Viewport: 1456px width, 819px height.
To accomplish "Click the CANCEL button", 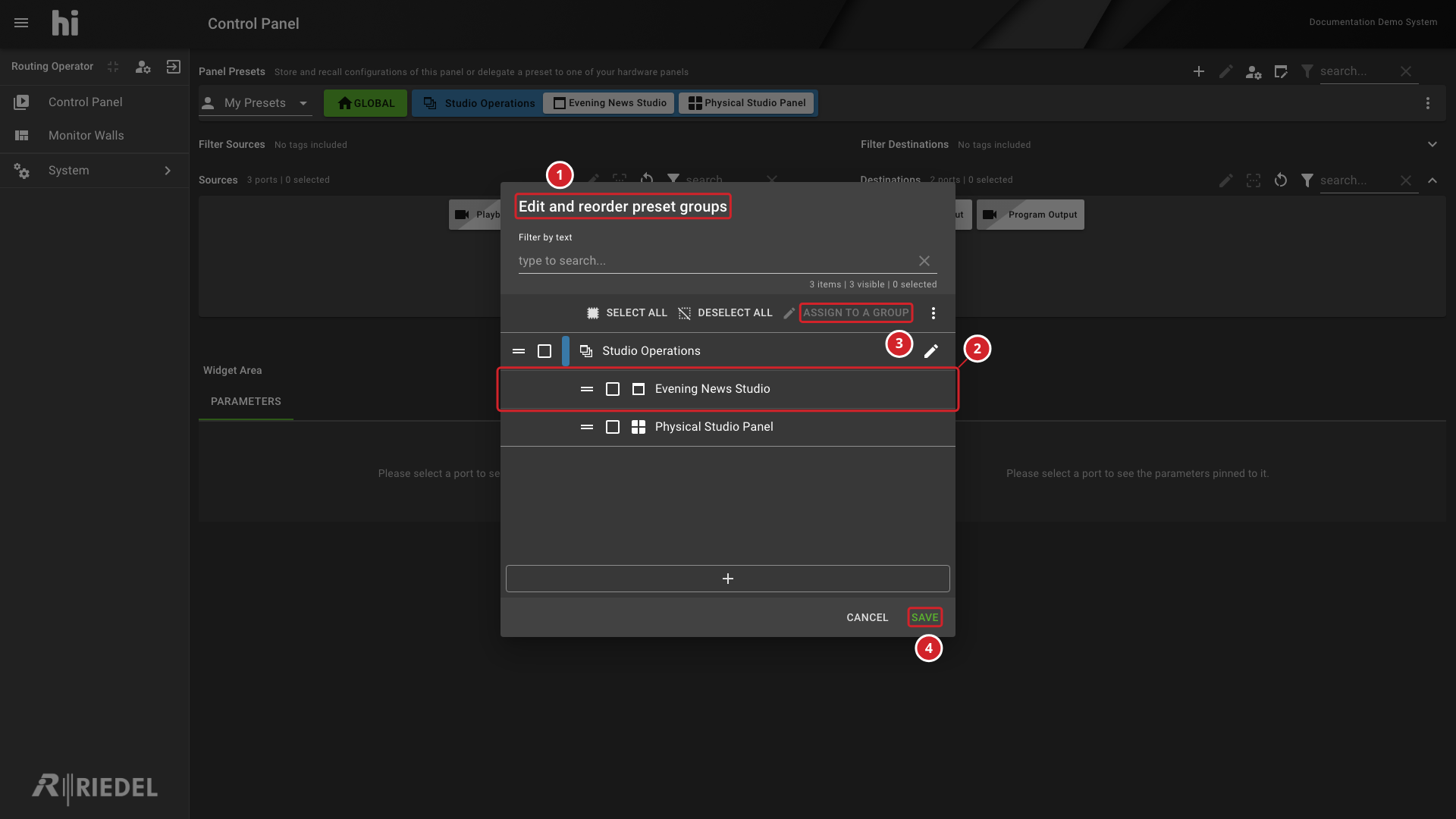I will tap(868, 618).
